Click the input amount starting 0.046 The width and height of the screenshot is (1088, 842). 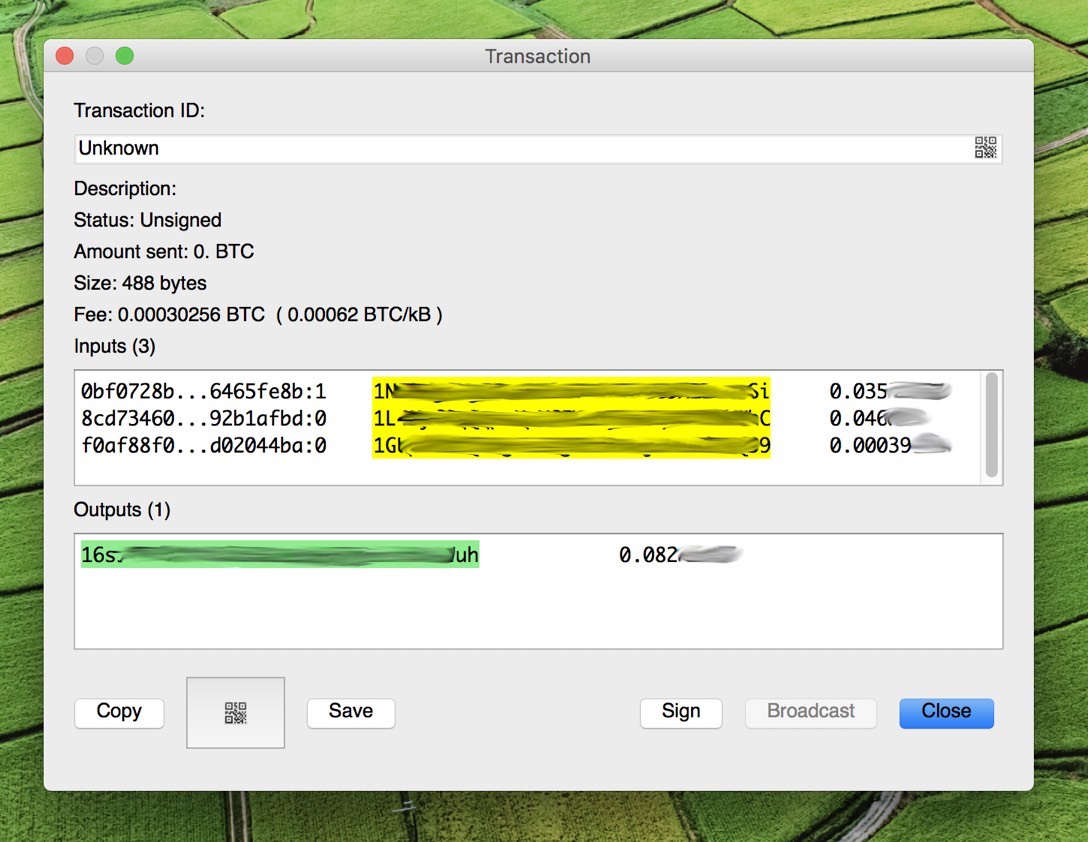click(878, 419)
